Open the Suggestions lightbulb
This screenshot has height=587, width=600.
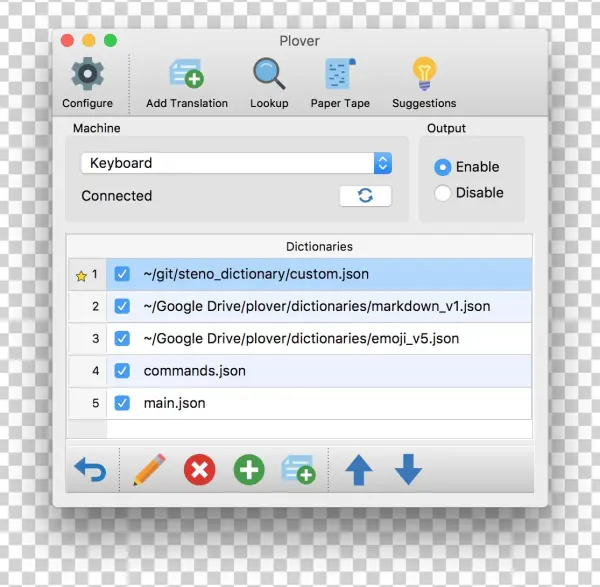click(424, 73)
